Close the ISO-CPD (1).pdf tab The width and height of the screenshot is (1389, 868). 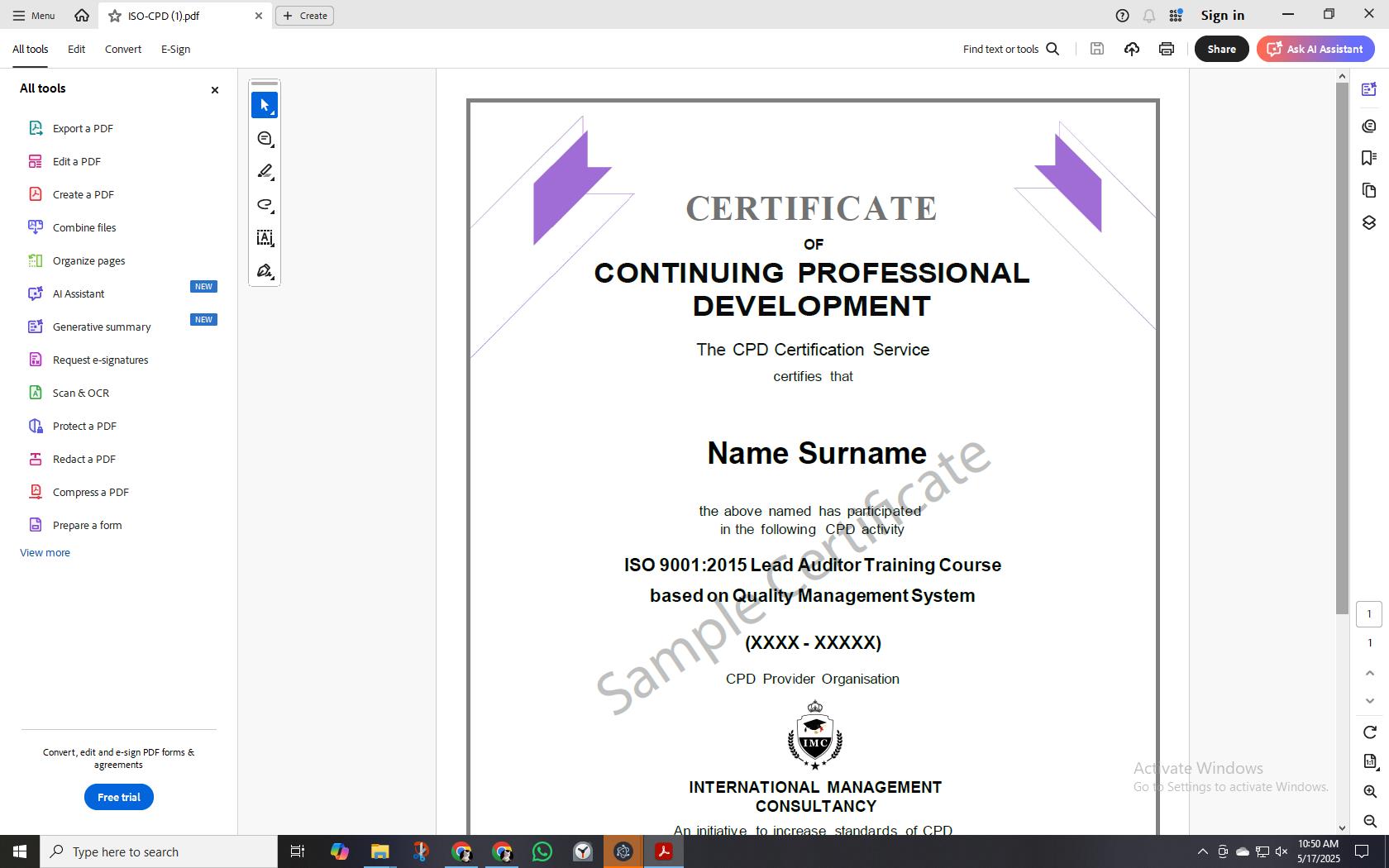tap(259, 16)
